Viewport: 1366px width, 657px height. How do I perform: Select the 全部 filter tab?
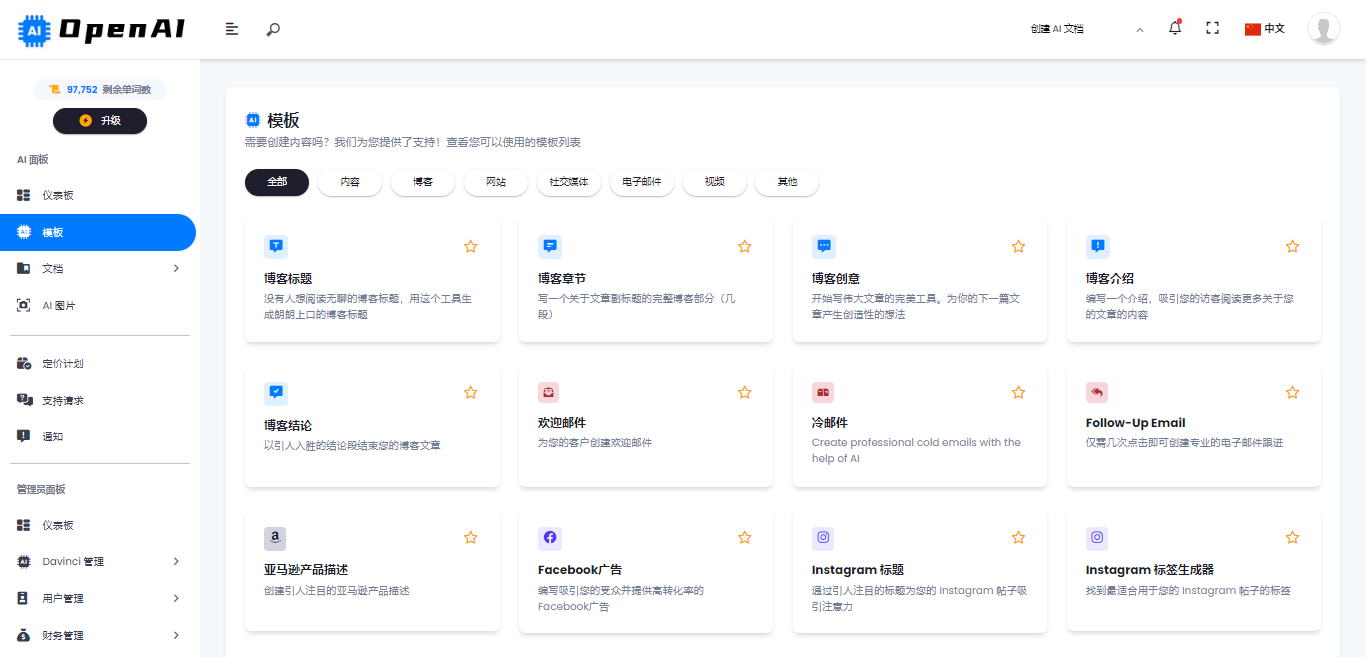coord(277,182)
